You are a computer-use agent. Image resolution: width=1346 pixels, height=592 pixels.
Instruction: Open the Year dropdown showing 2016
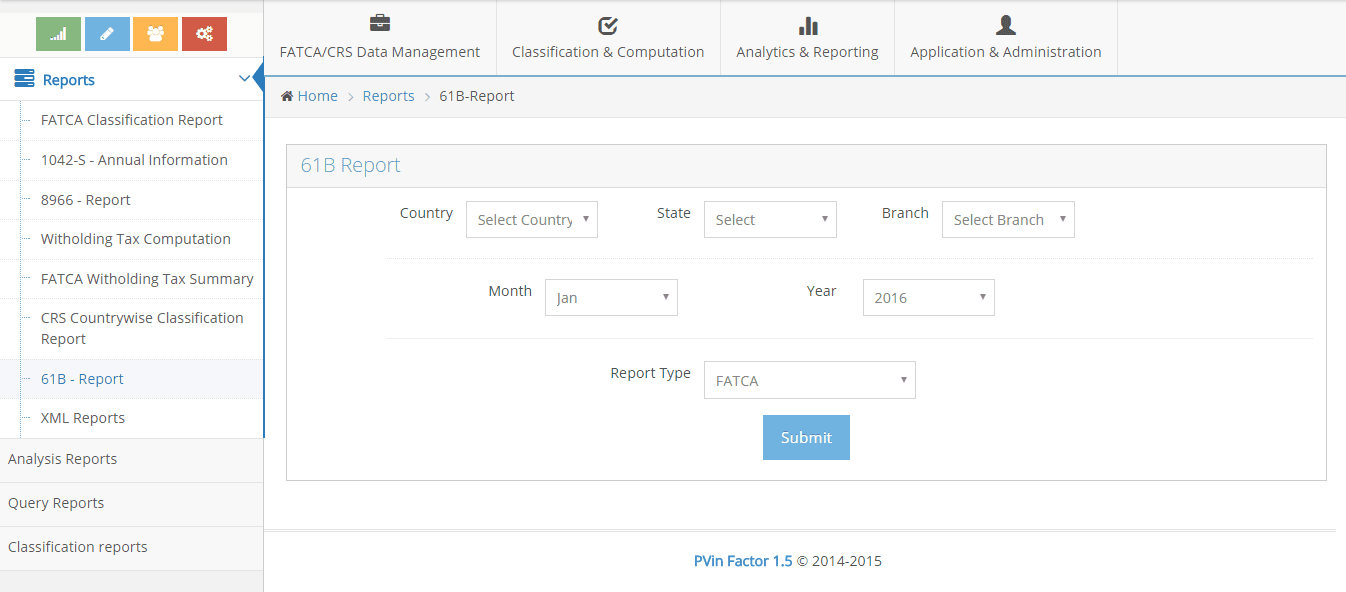928,298
